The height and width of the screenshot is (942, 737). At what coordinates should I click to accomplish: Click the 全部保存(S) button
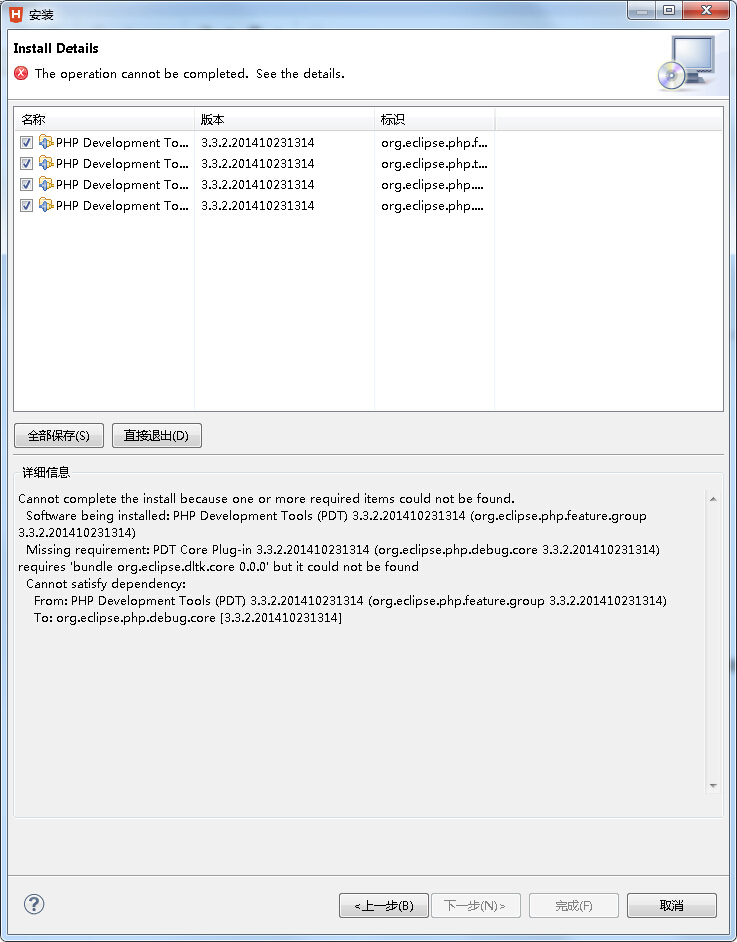click(59, 436)
